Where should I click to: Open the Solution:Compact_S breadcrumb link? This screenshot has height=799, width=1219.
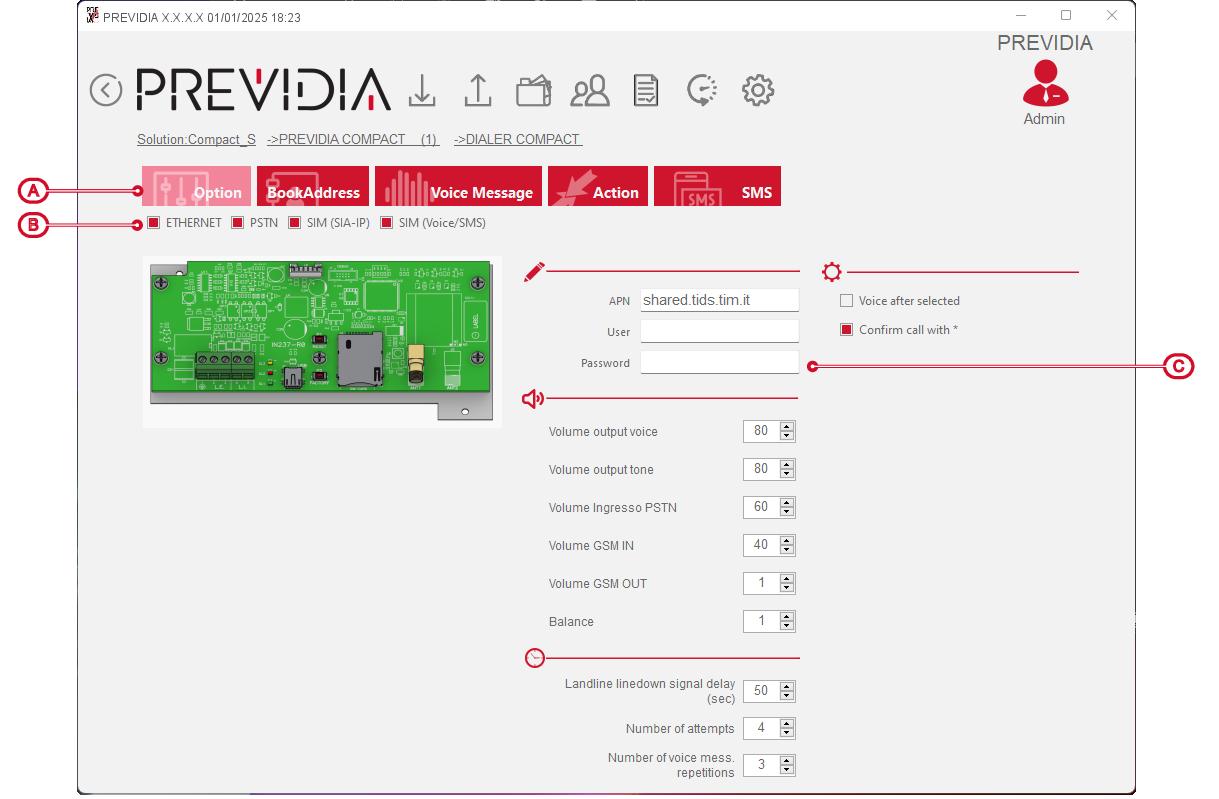pos(196,140)
